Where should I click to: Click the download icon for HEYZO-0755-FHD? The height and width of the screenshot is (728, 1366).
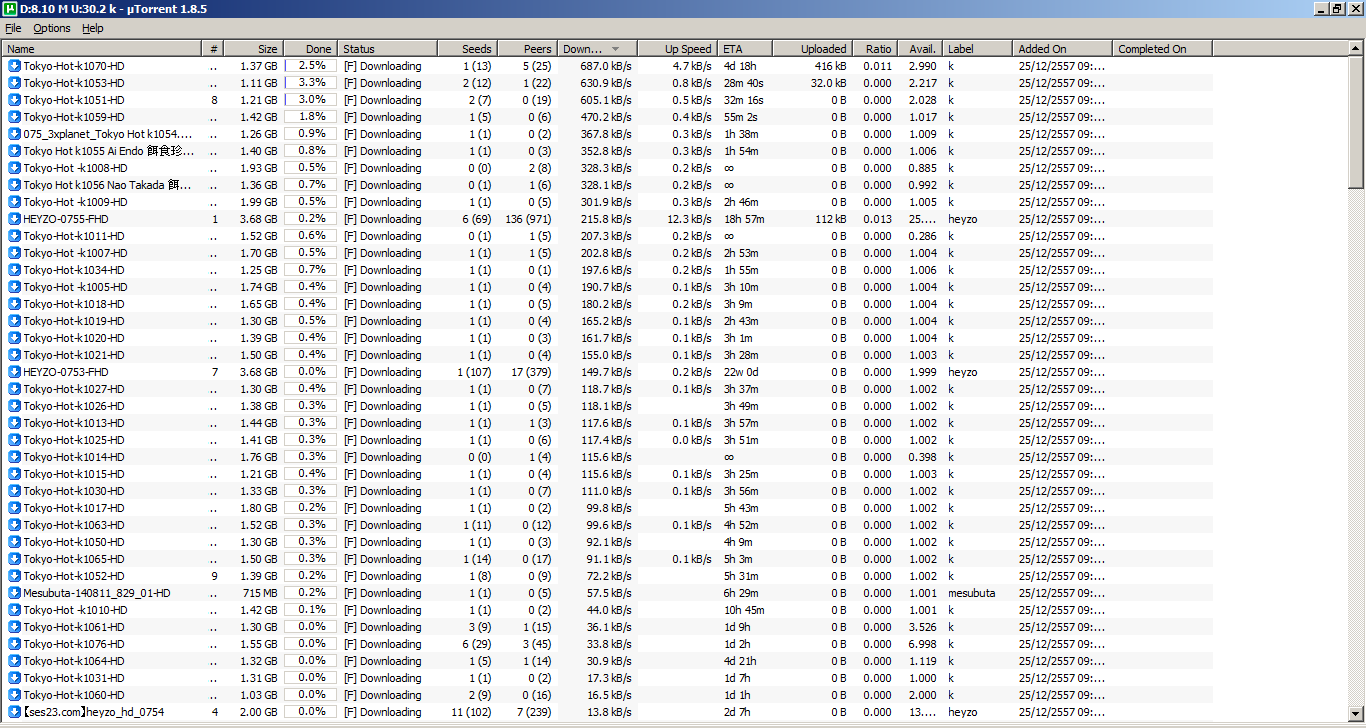[x=14, y=219]
